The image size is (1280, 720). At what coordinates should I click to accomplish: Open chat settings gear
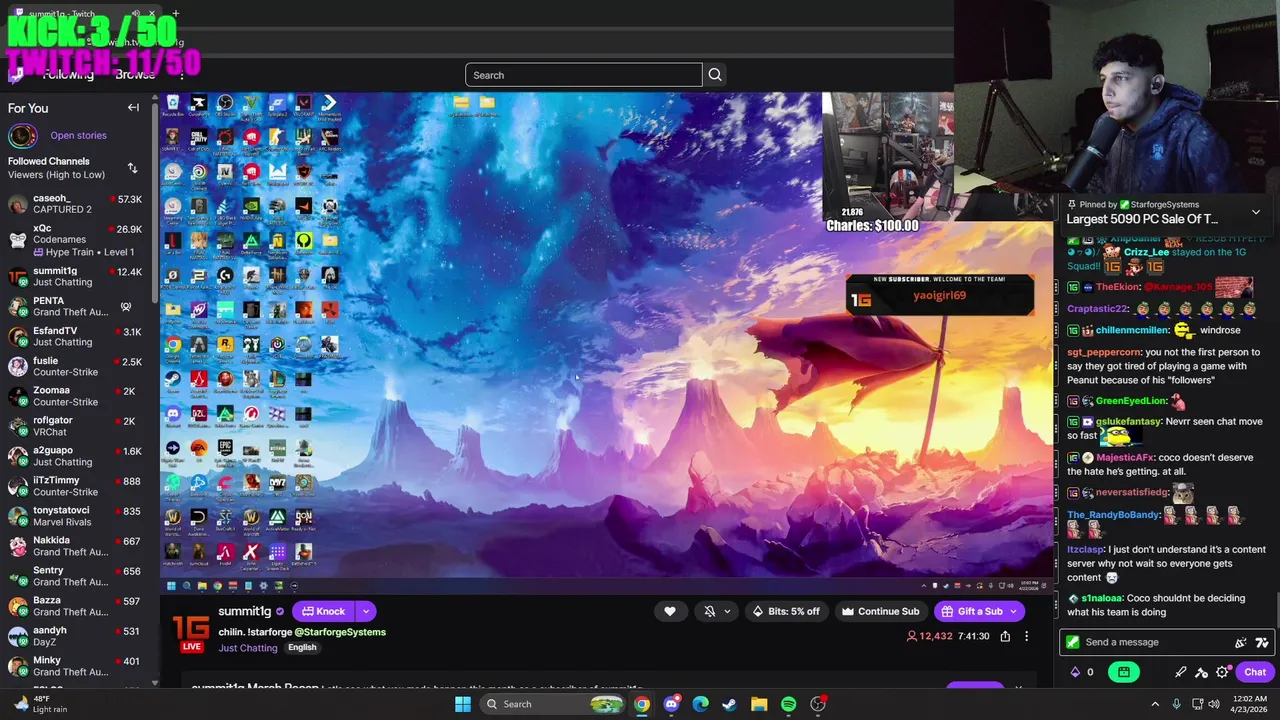coord(1223,672)
